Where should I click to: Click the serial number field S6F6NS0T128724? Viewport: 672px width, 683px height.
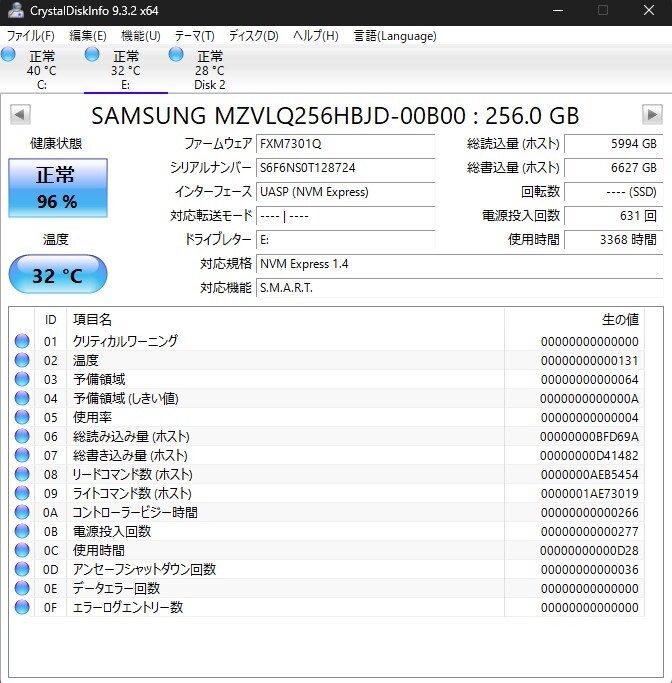tap(345, 168)
